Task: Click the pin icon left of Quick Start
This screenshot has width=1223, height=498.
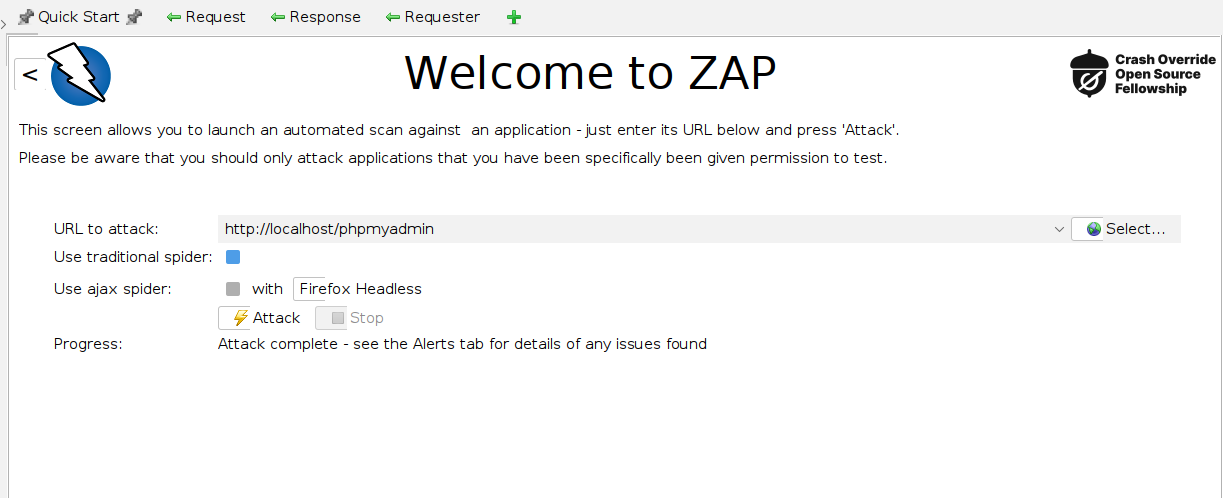Action: click(x=26, y=17)
